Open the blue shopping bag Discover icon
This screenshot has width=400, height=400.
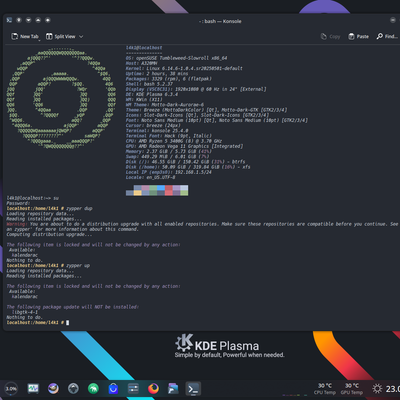tap(113, 388)
